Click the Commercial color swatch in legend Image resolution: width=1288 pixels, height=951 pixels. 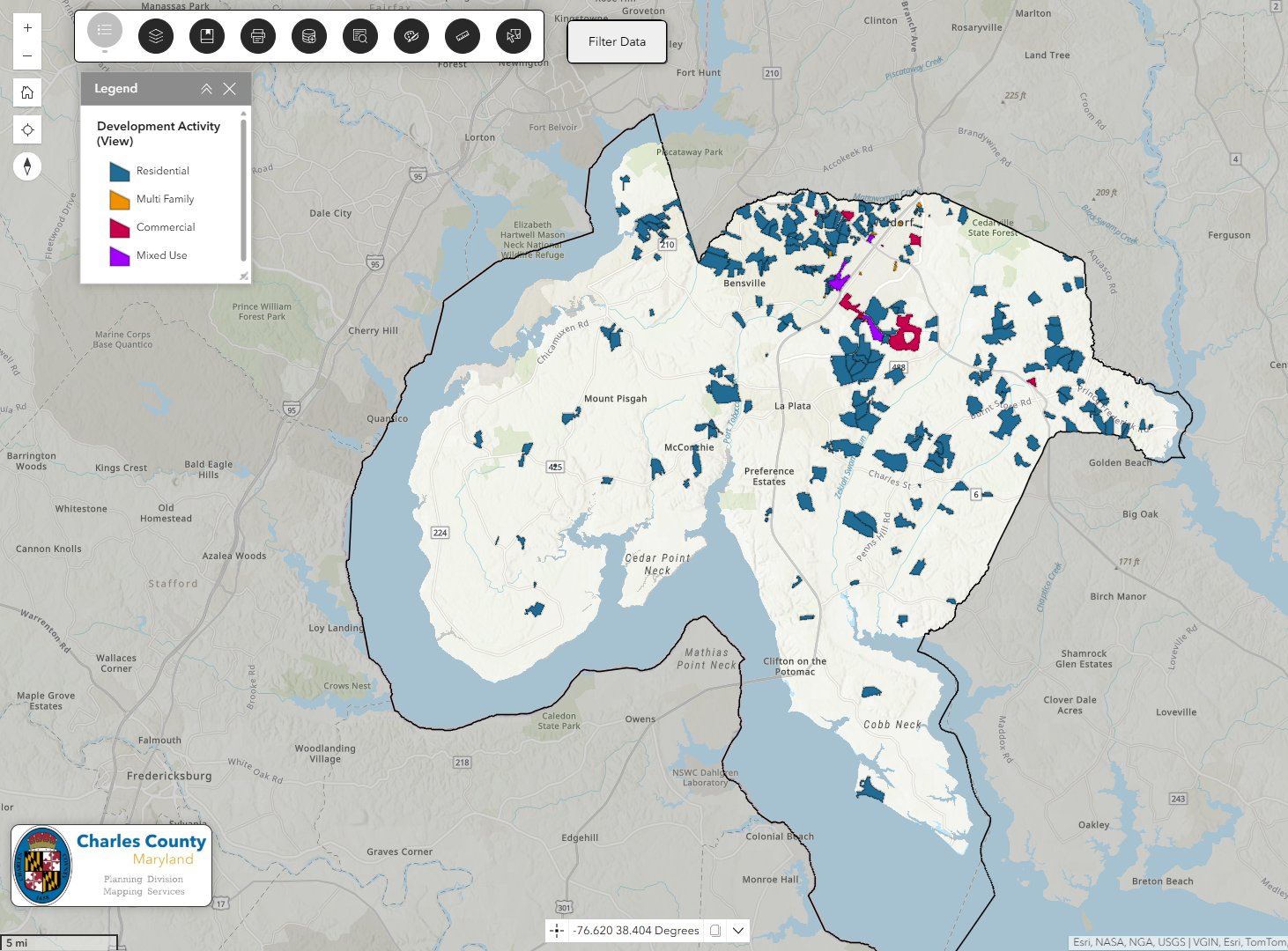click(120, 228)
